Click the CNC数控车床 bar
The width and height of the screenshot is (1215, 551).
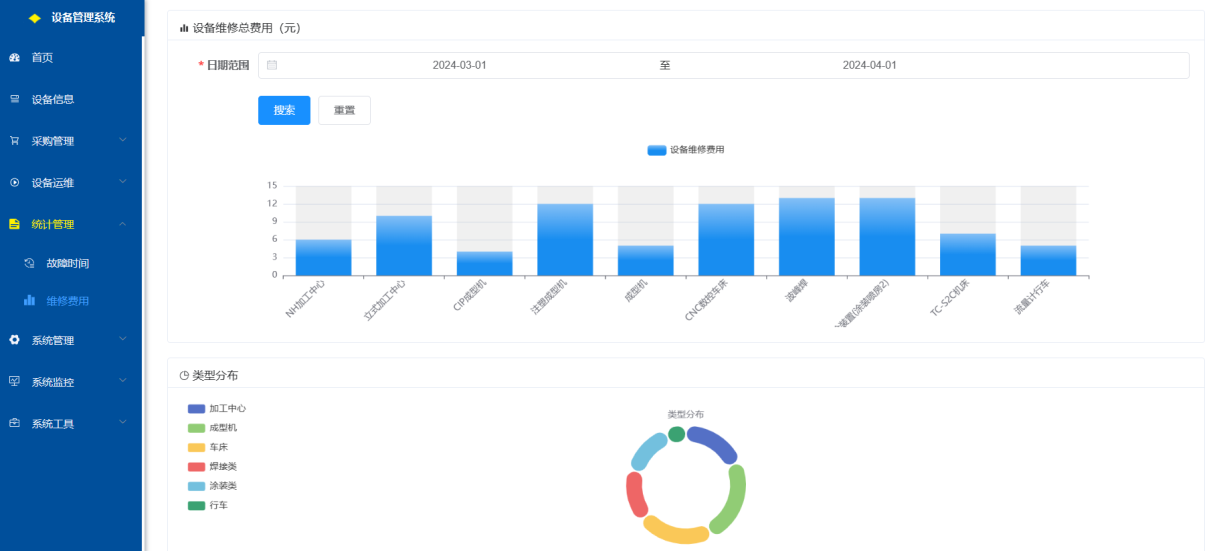pyautogui.click(x=726, y=239)
